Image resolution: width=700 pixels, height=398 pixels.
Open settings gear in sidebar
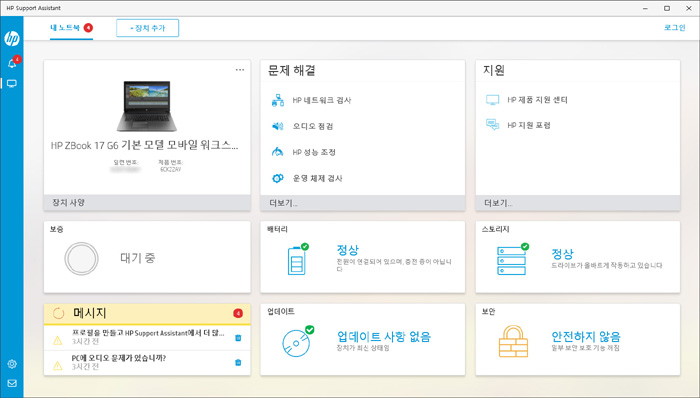click(x=12, y=364)
